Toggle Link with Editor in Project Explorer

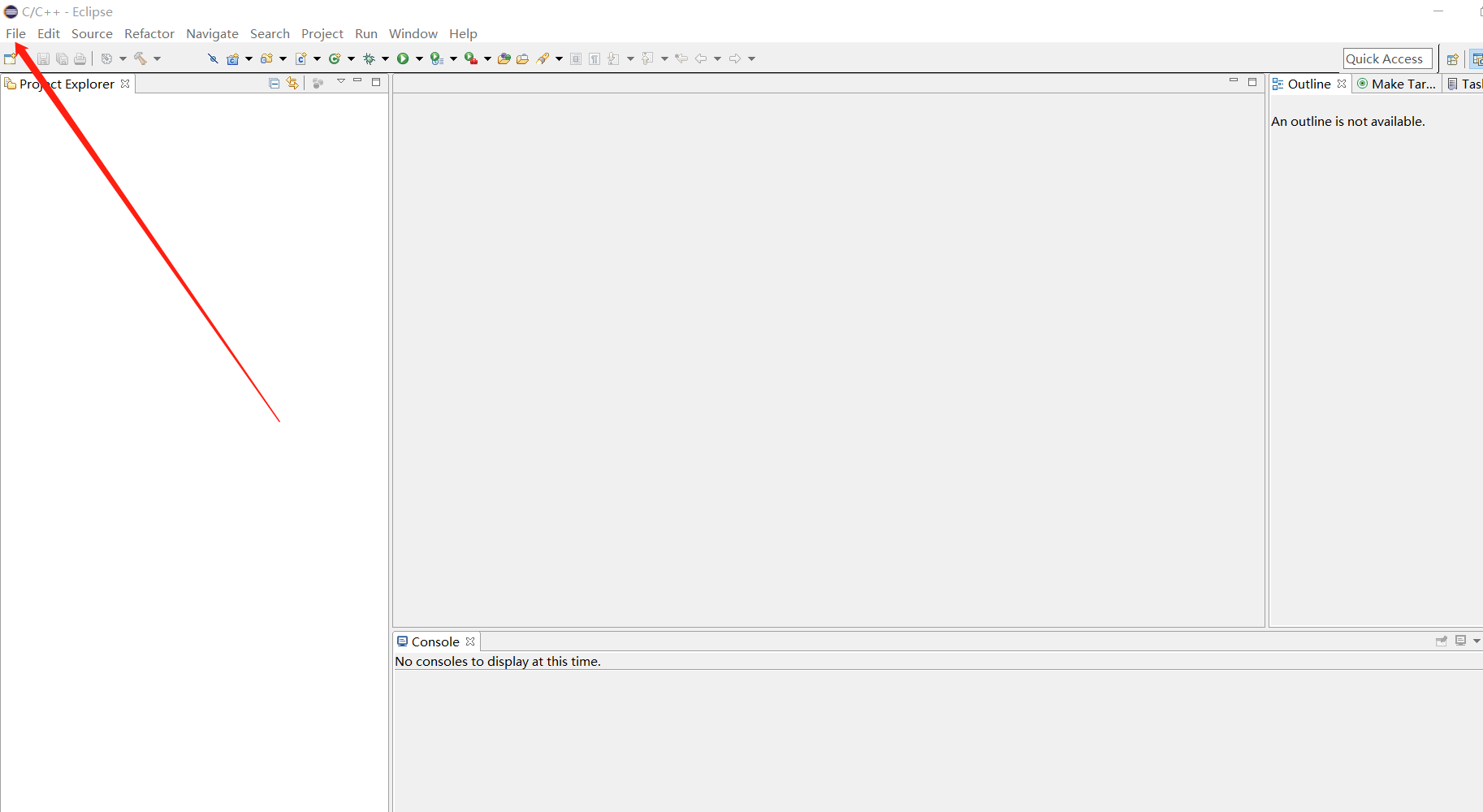(x=292, y=83)
